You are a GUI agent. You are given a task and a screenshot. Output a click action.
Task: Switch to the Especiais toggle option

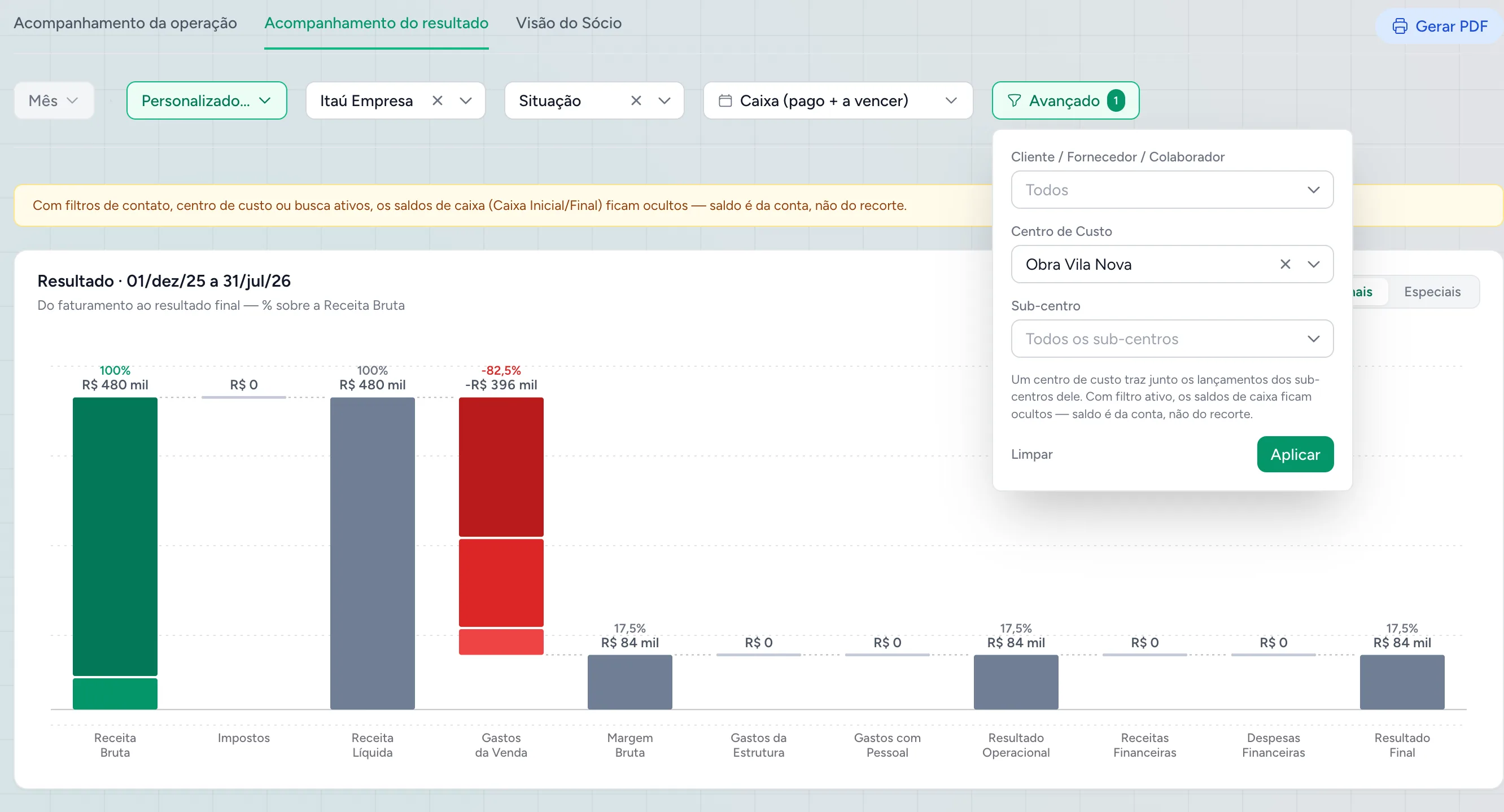tap(1432, 291)
